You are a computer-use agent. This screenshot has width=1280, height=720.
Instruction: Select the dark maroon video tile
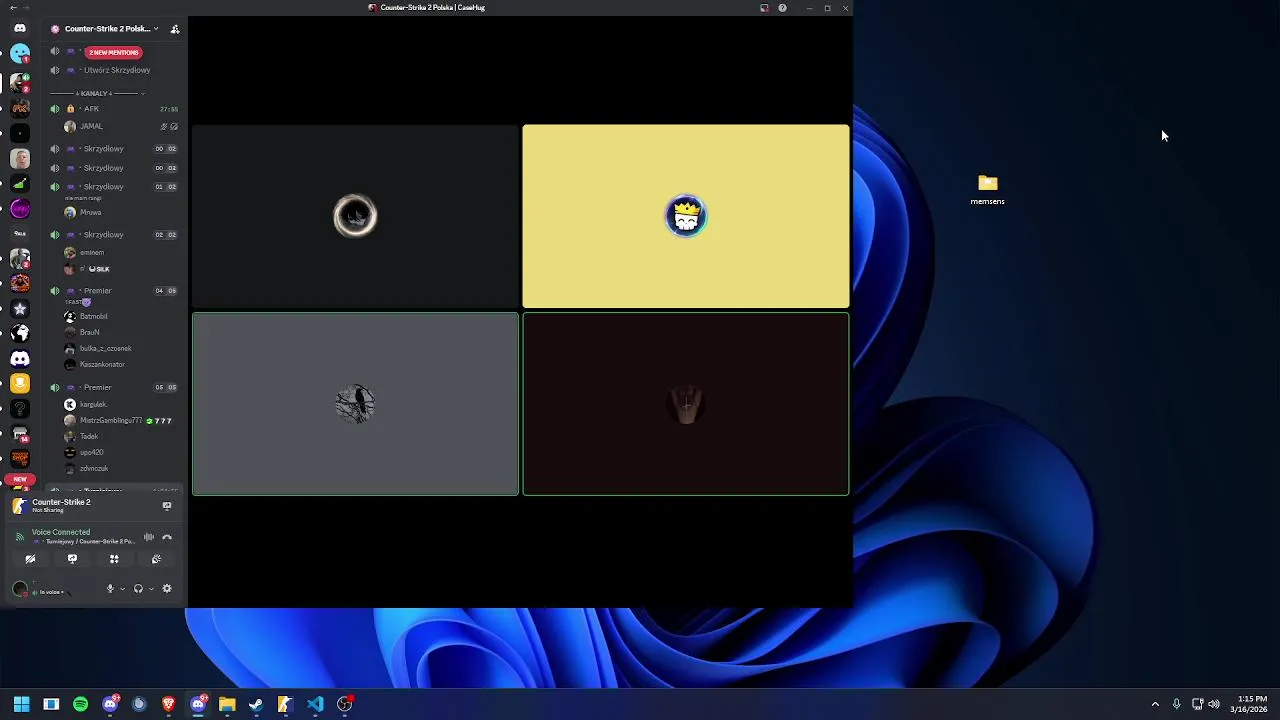point(686,404)
